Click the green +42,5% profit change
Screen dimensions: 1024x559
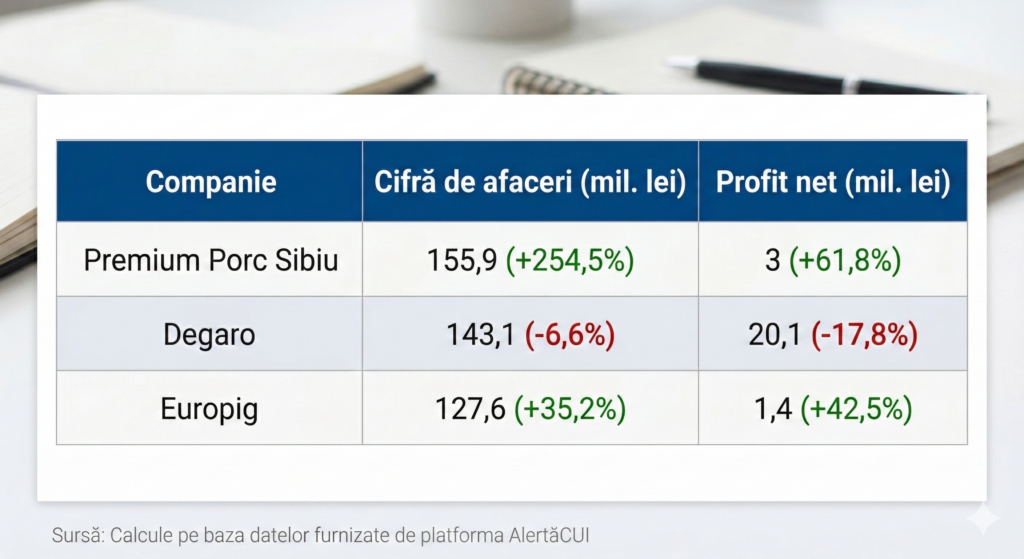pos(856,408)
